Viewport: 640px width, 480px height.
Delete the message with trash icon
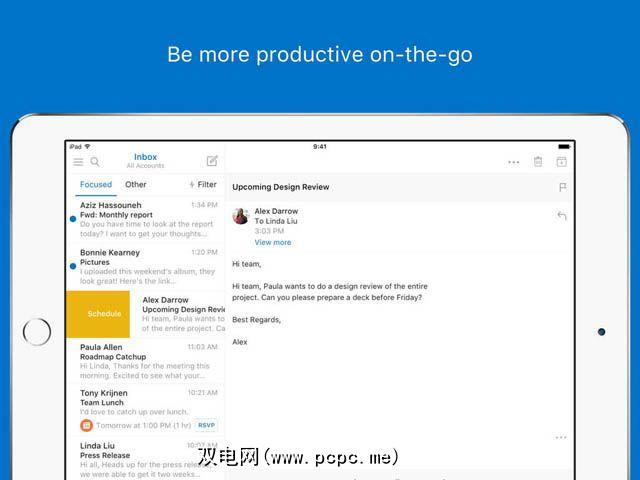538,162
